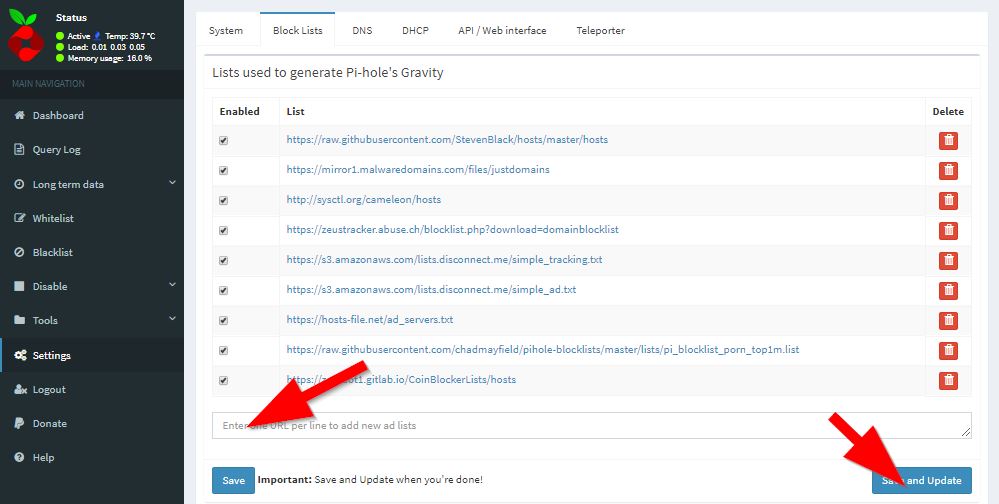
Task: Delete the sysctl.org cameleon list
Action: tap(948, 201)
